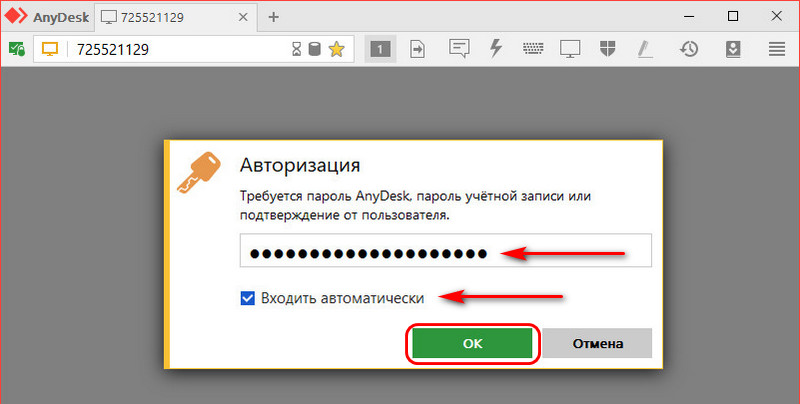This screenshot has height=404, width=800.
Task: Click the password field with dots
Action: tap(445, 250)
